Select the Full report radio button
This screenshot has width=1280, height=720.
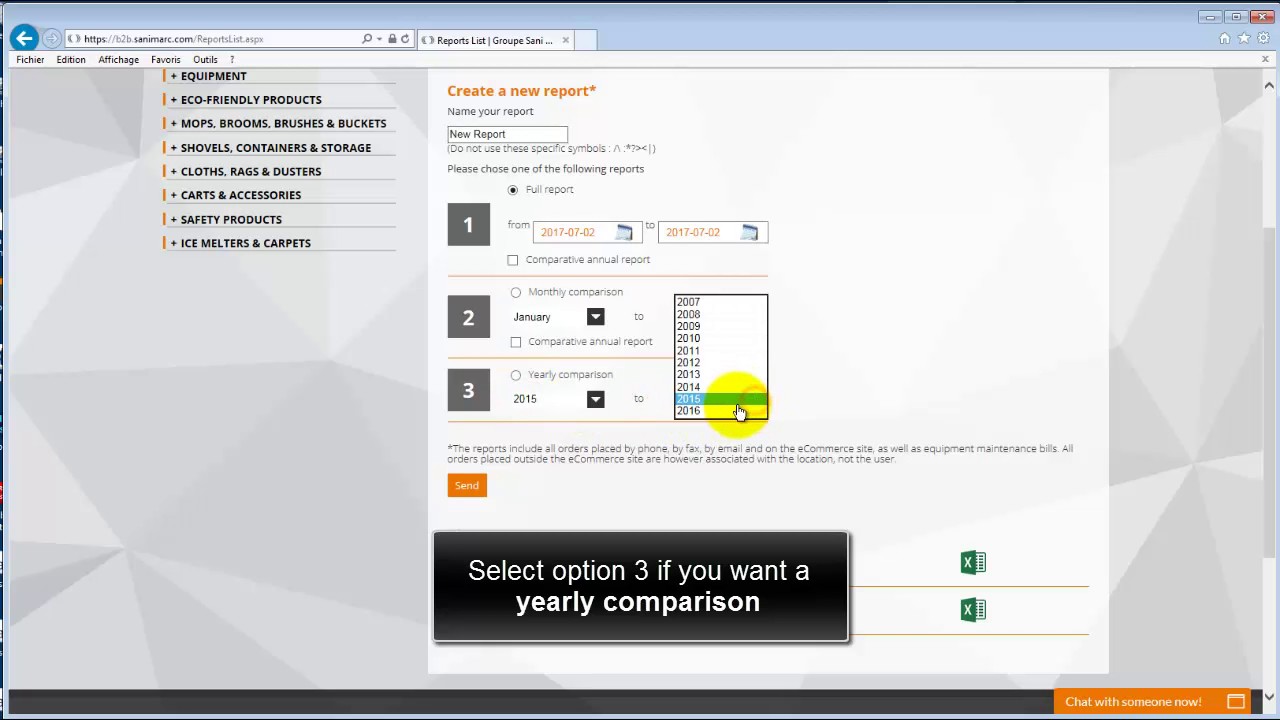point(513,190)
